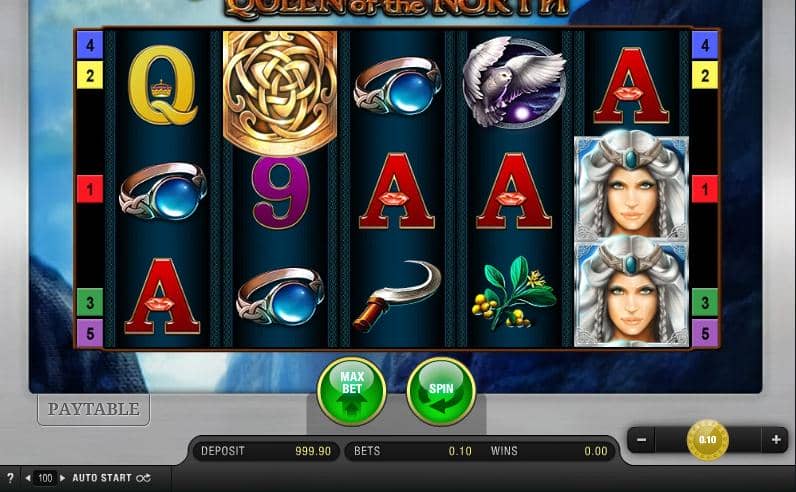Click the auto start count field showing 100
Screen dimensions: 796x492
tap(45, 478)
